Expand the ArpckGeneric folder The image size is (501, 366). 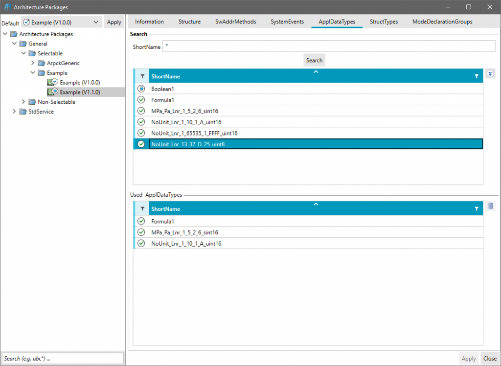tap(33, 63)
